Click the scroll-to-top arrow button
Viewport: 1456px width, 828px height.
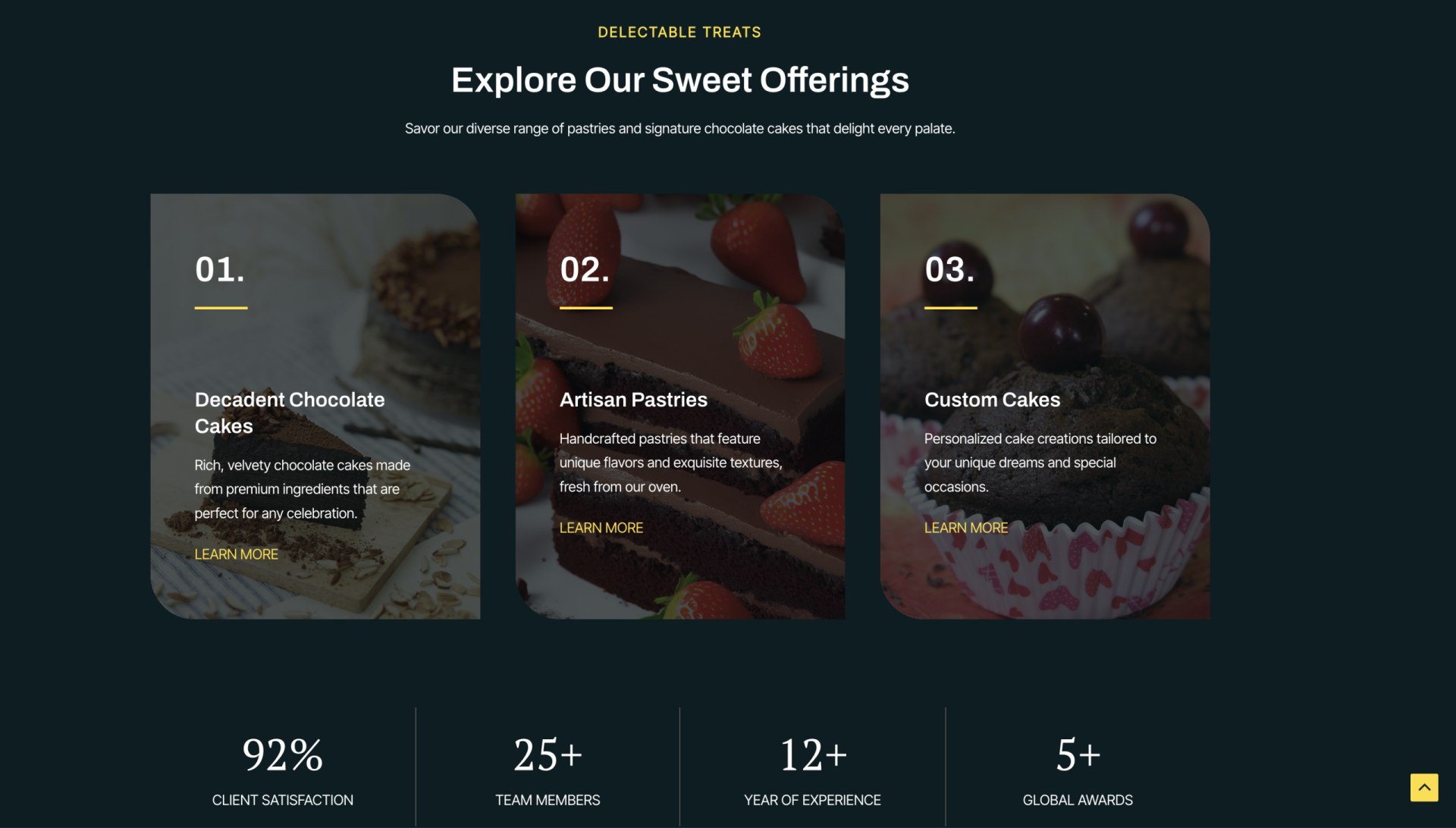1423,787
